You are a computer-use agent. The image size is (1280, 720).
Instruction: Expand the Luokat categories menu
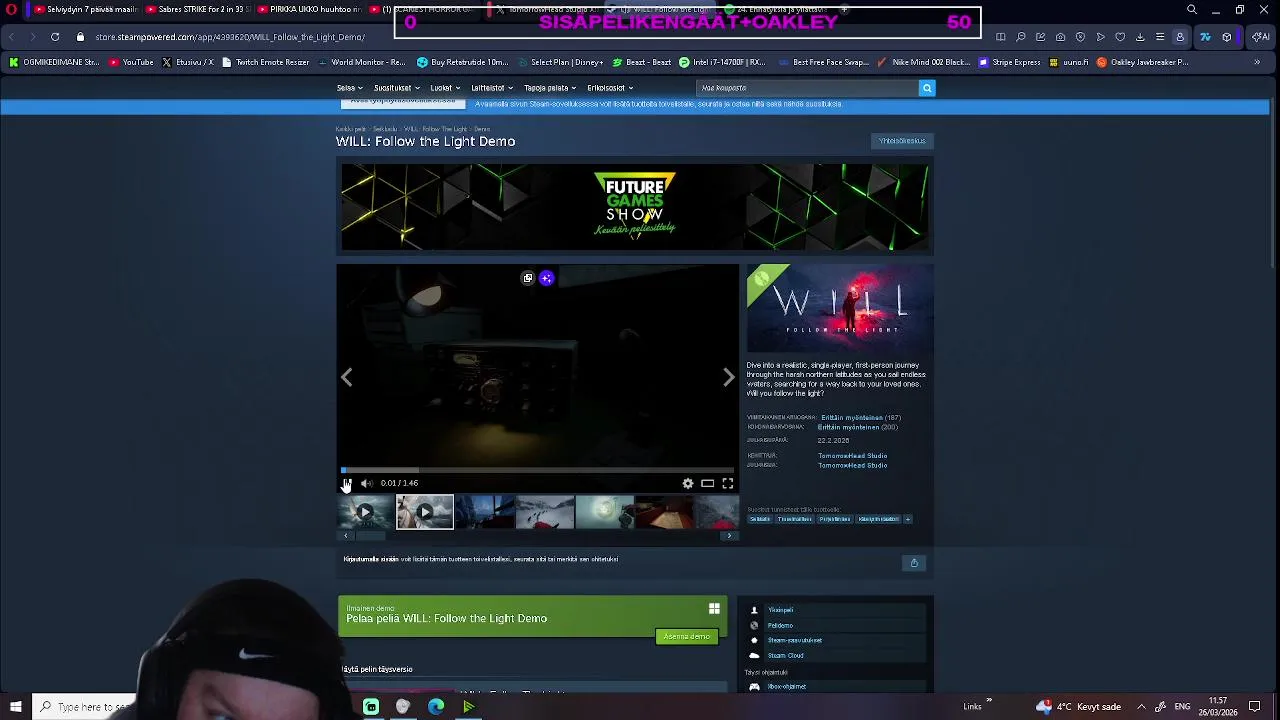point(445,88)
